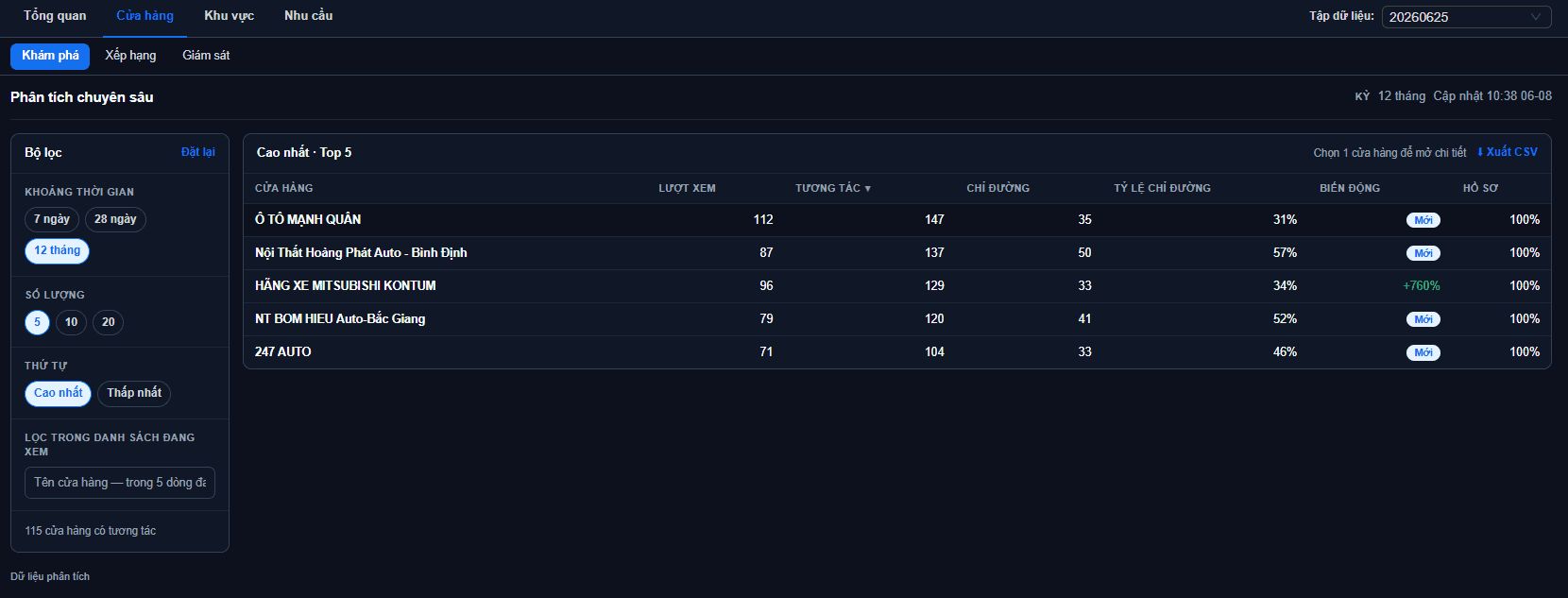The height and width of the screenshot is (598, 1568).
Task: Export table with Xuất CSV
Action: (x=1508, y=152)
